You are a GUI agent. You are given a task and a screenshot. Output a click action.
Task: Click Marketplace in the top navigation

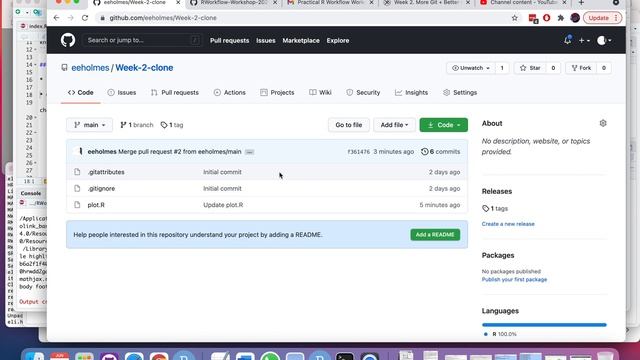(301, 40)
